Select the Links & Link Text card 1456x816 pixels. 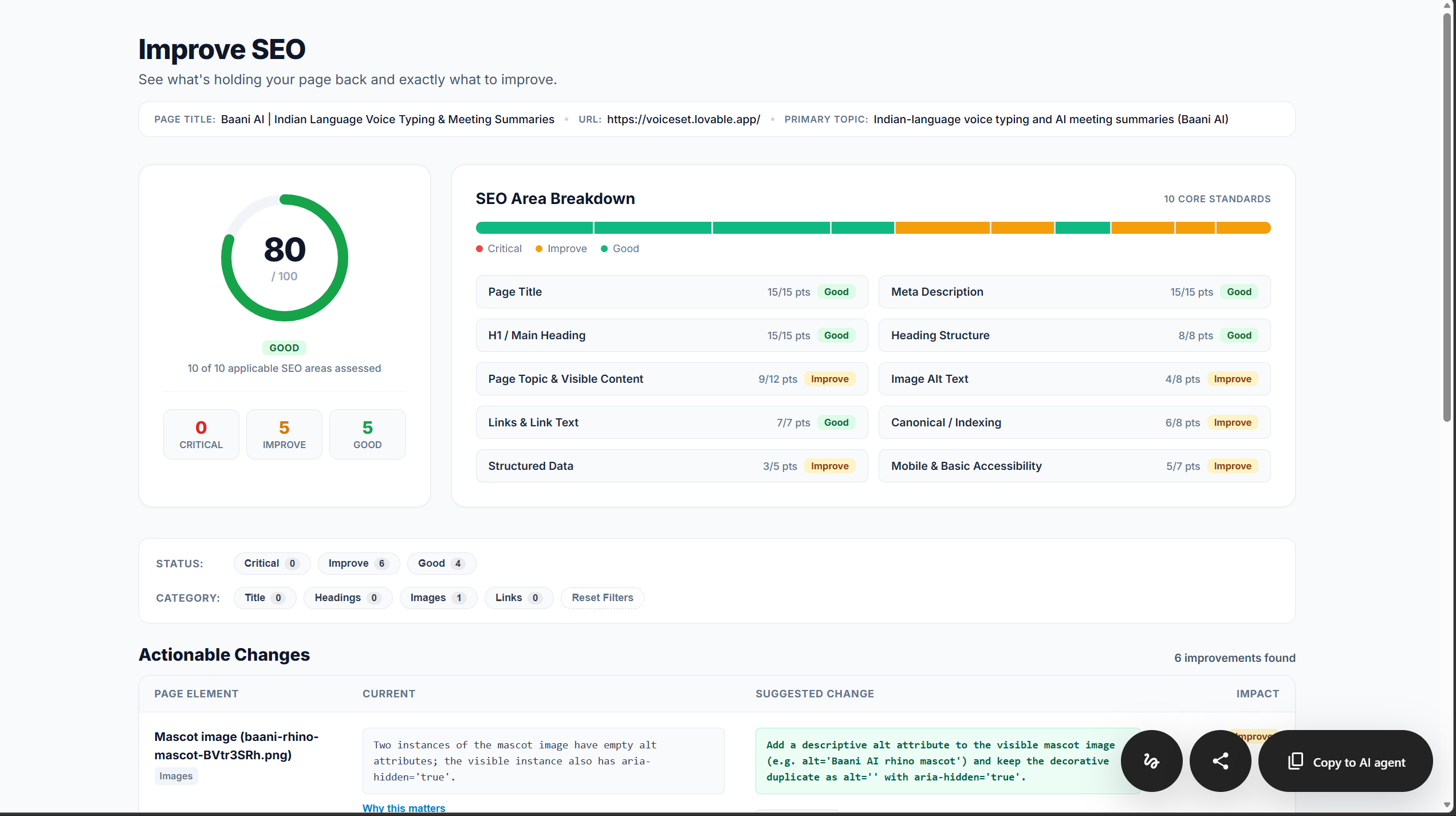point(672,422)
